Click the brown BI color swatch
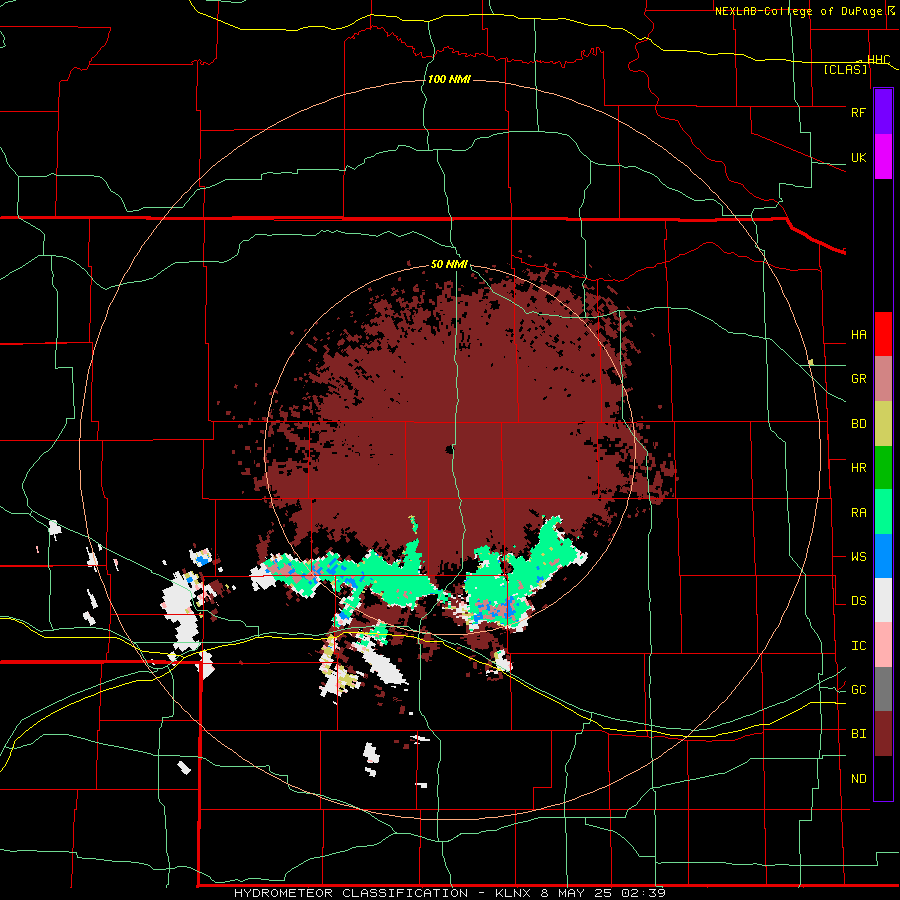This screenshot has width=900, height=900. pyautogui.click(x=883, y=734)
